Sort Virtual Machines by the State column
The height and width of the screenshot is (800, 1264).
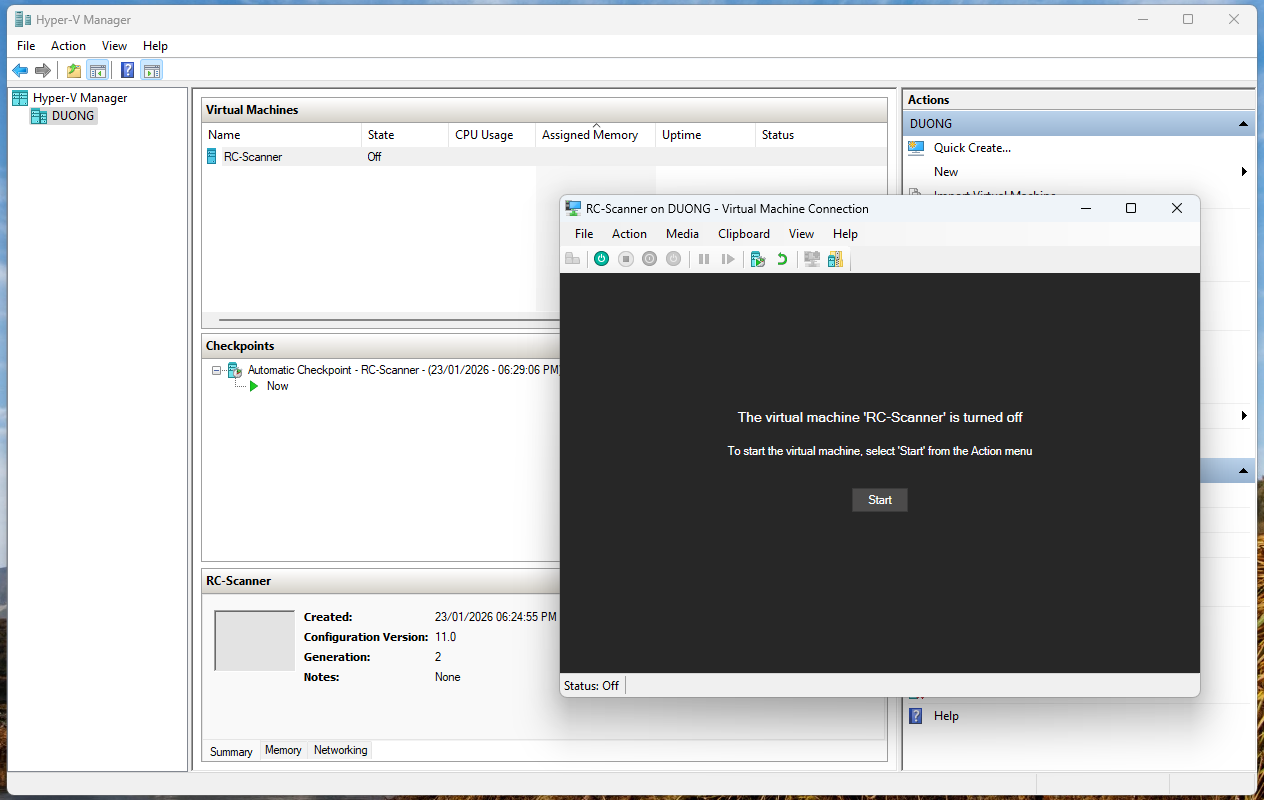[405, 135]
